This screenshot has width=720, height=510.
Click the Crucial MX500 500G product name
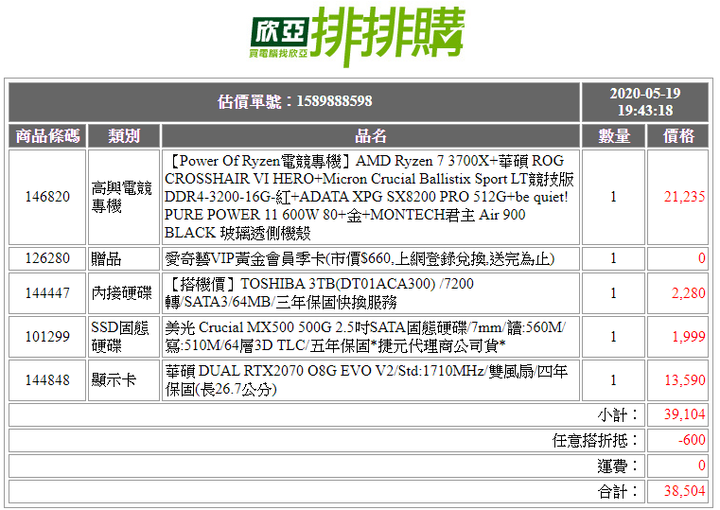(x=371, y=336)
